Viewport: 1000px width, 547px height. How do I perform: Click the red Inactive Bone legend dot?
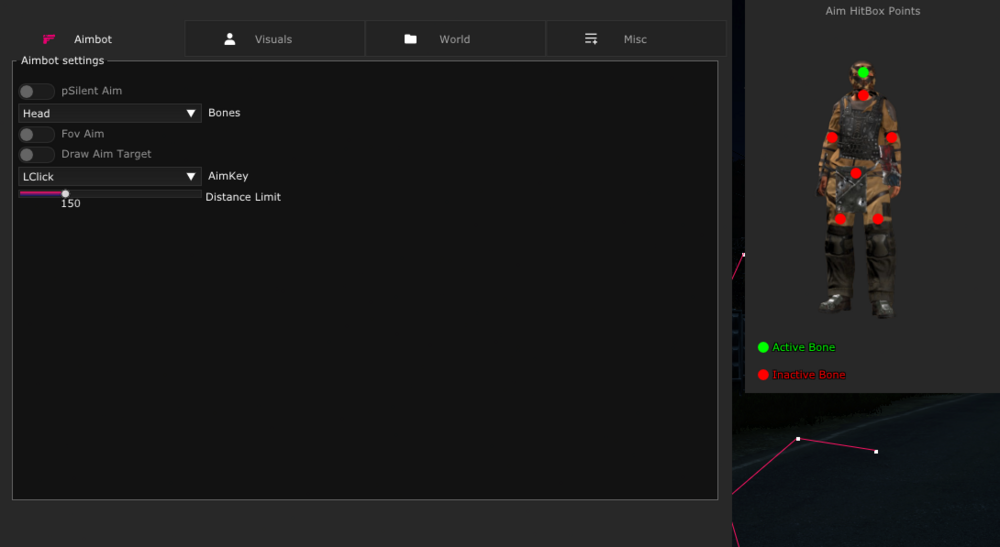(x=763, y=374)
